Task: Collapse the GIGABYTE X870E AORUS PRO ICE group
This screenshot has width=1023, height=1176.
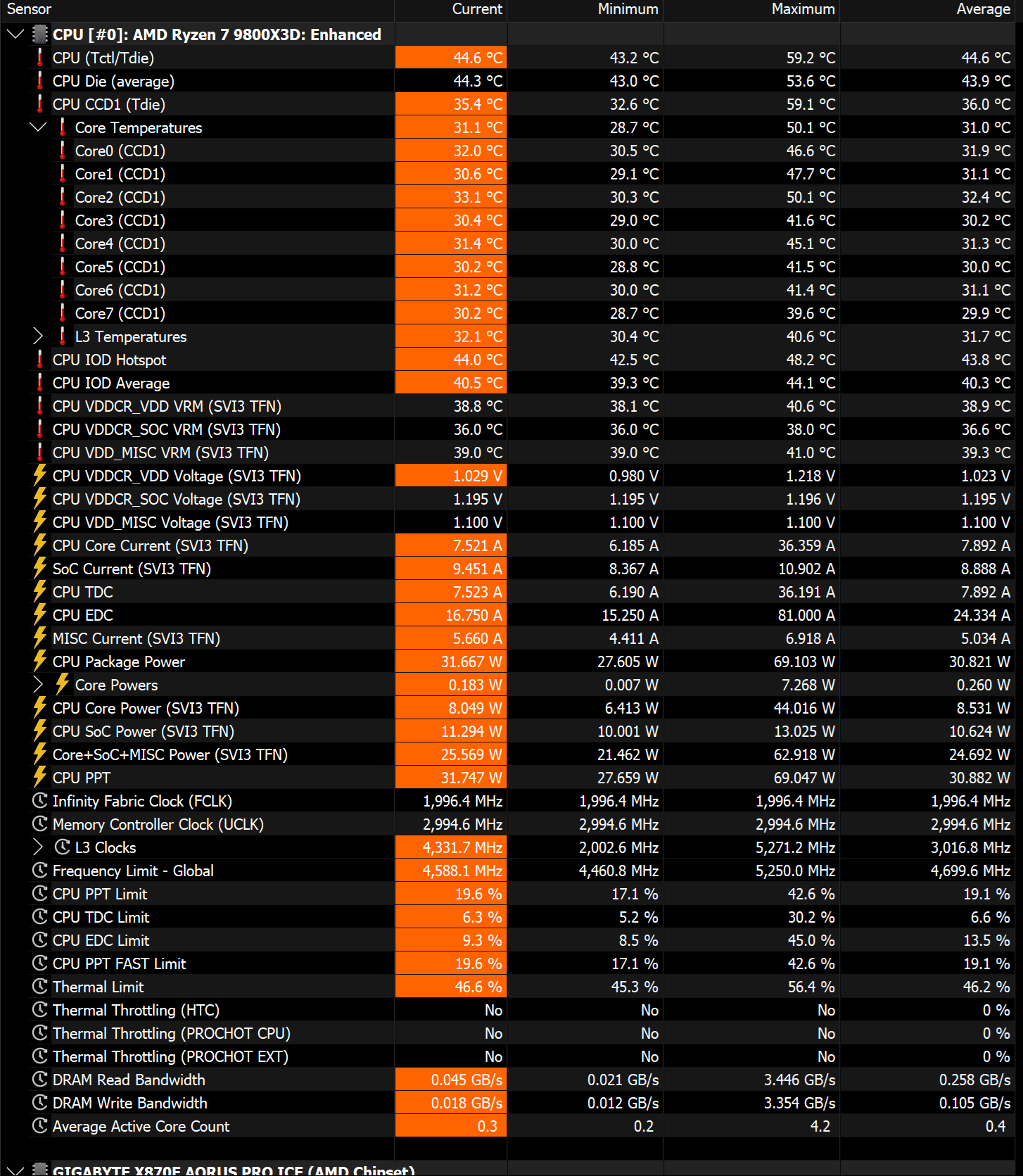Action: pyautogui.click(x=15, y=1170)
